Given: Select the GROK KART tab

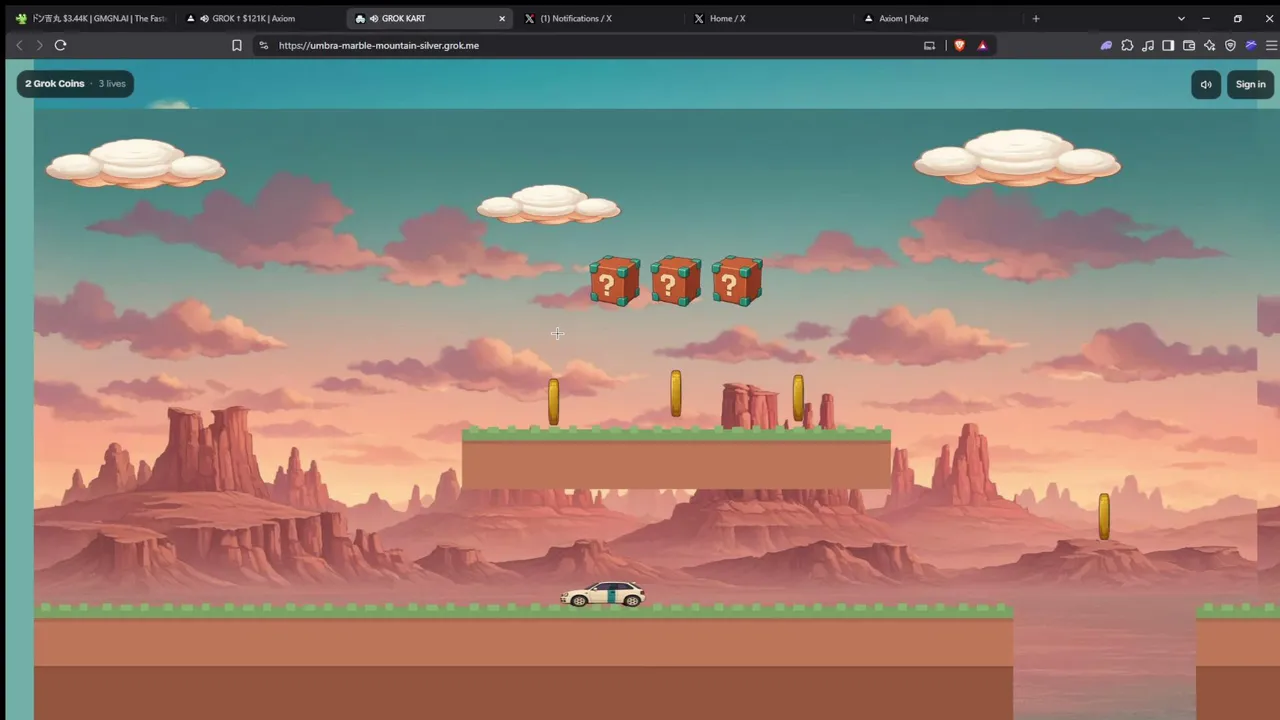Looking at the screenshot, I should pyautogui.click(x=432, y=18).
